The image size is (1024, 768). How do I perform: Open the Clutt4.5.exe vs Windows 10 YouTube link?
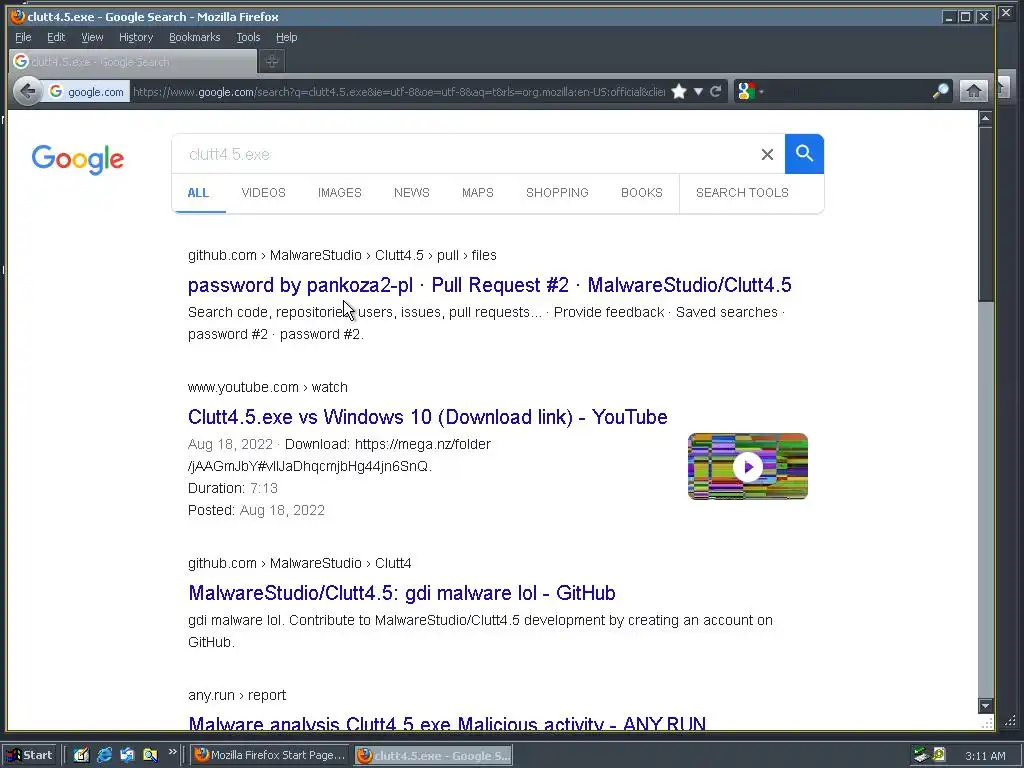tap(427, 417)
